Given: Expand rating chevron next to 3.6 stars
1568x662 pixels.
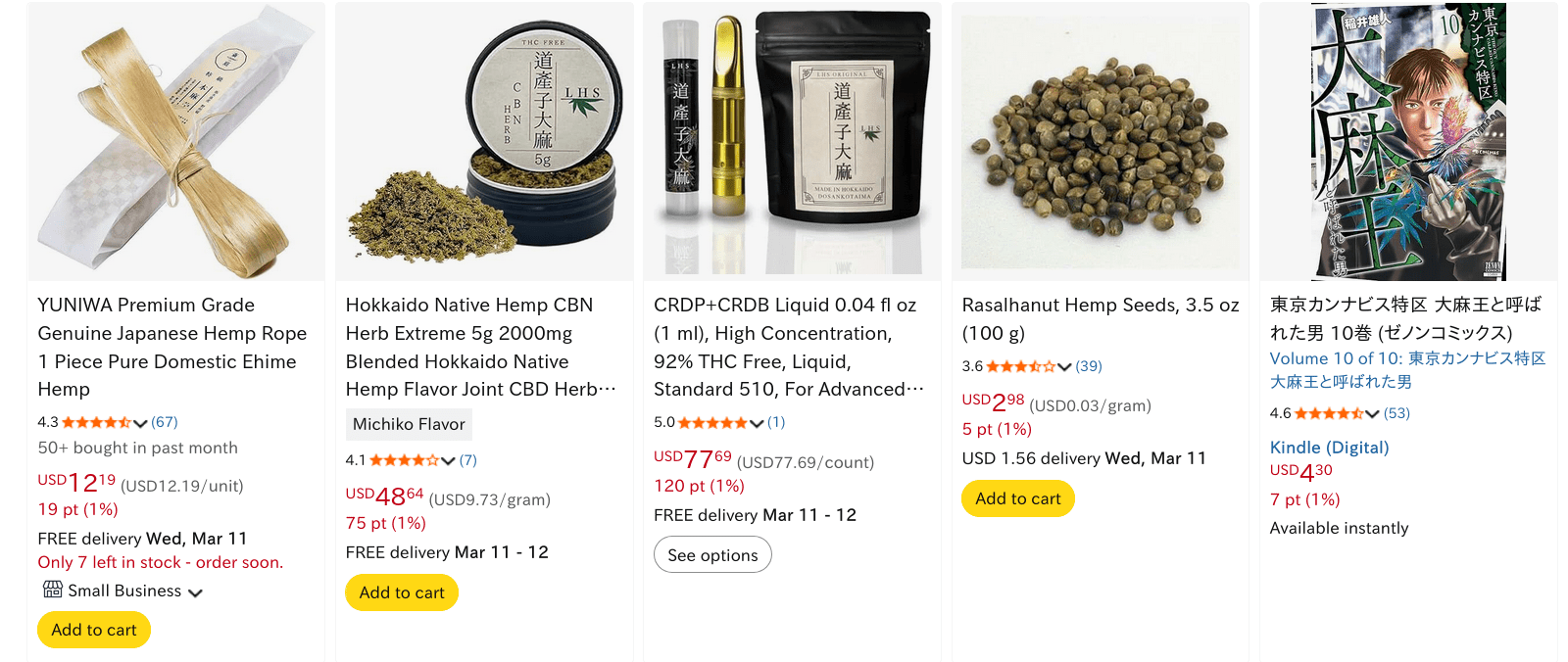Looking at the screenshot, I should (x=1064, y=367).
